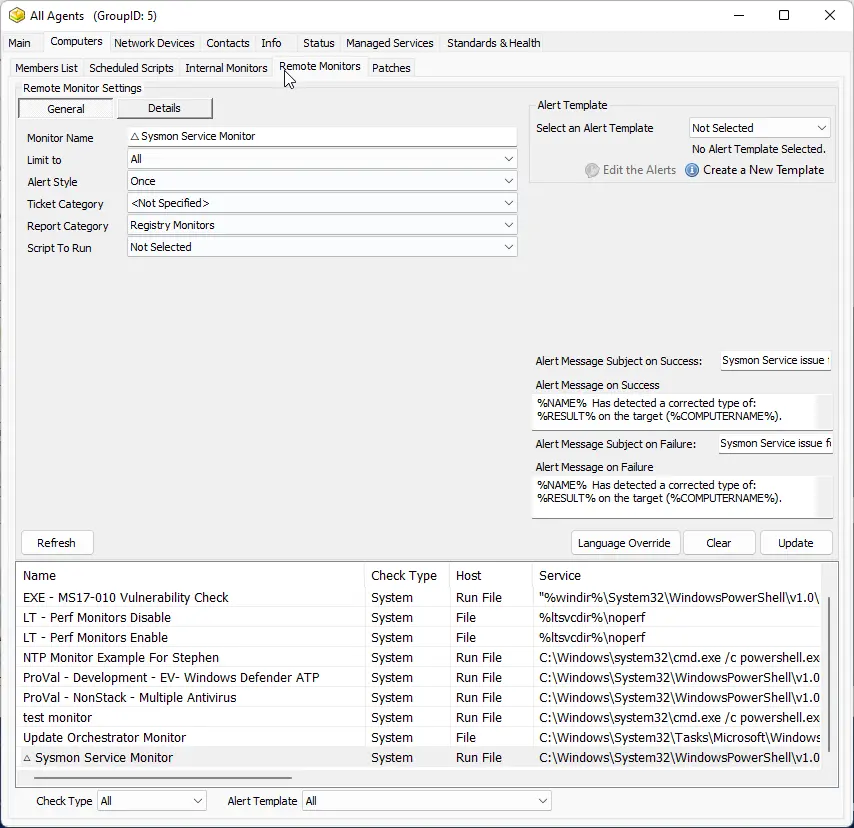Open the Network Devices tab
Image resolution: width=854 pixels, height=828 pixels.
pyautogui.click(x=154, y=43)
